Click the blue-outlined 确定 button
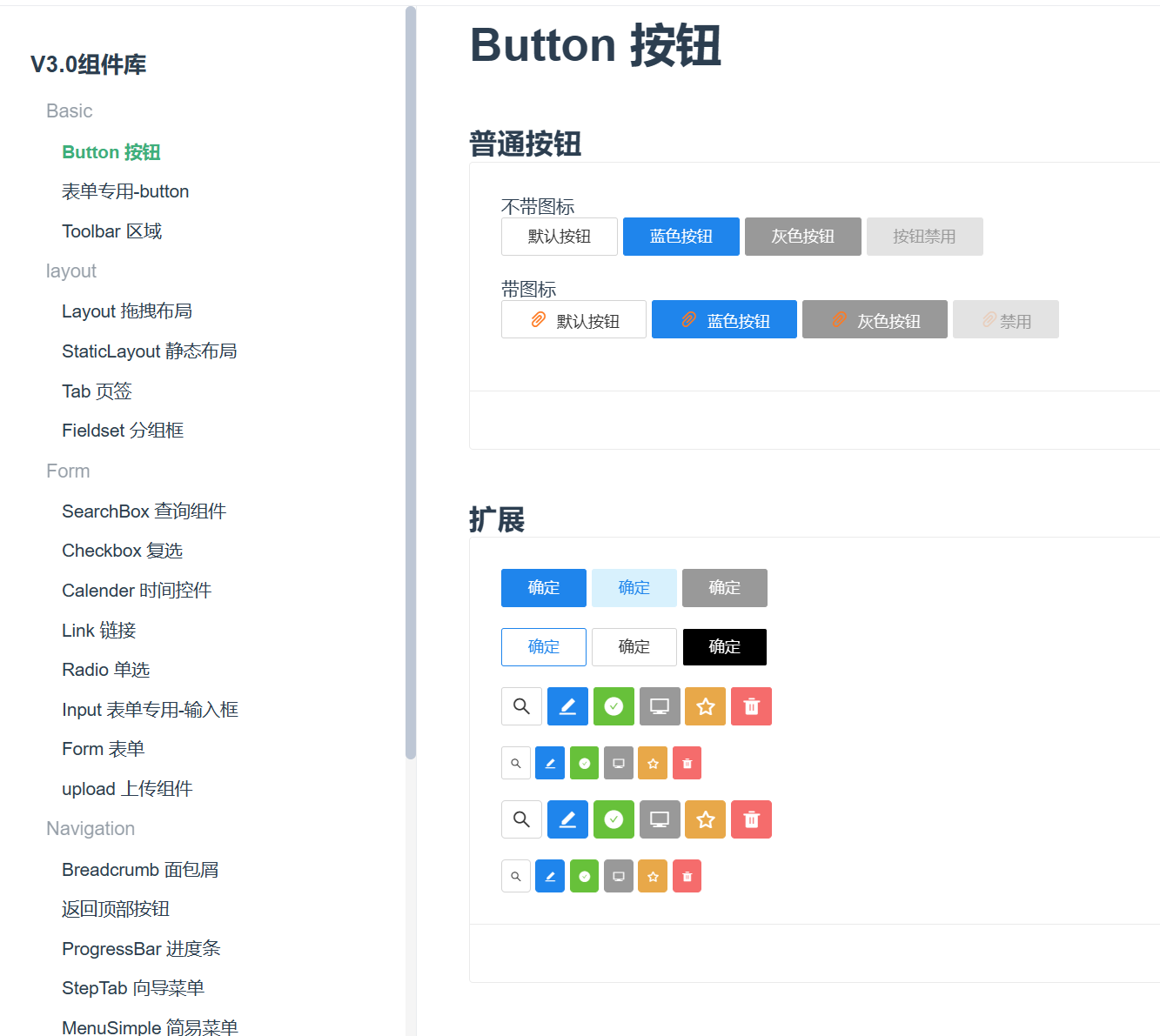This screenshot has height=1036, width=1160. [x=544, y=647]
